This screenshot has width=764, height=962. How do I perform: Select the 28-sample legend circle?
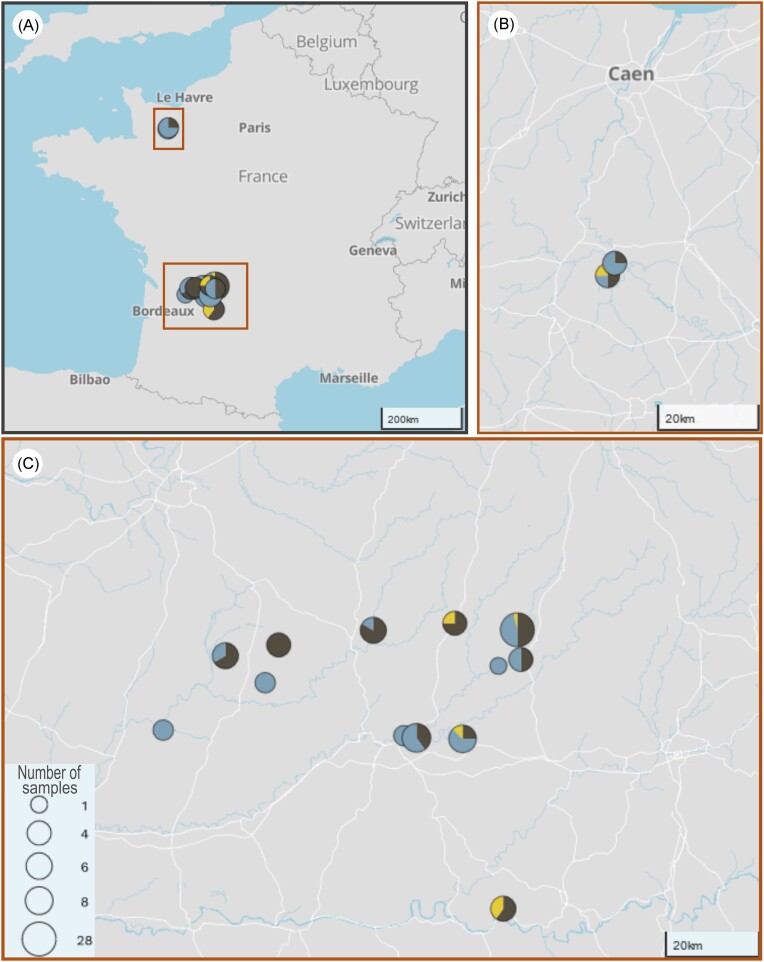point(40,939)
